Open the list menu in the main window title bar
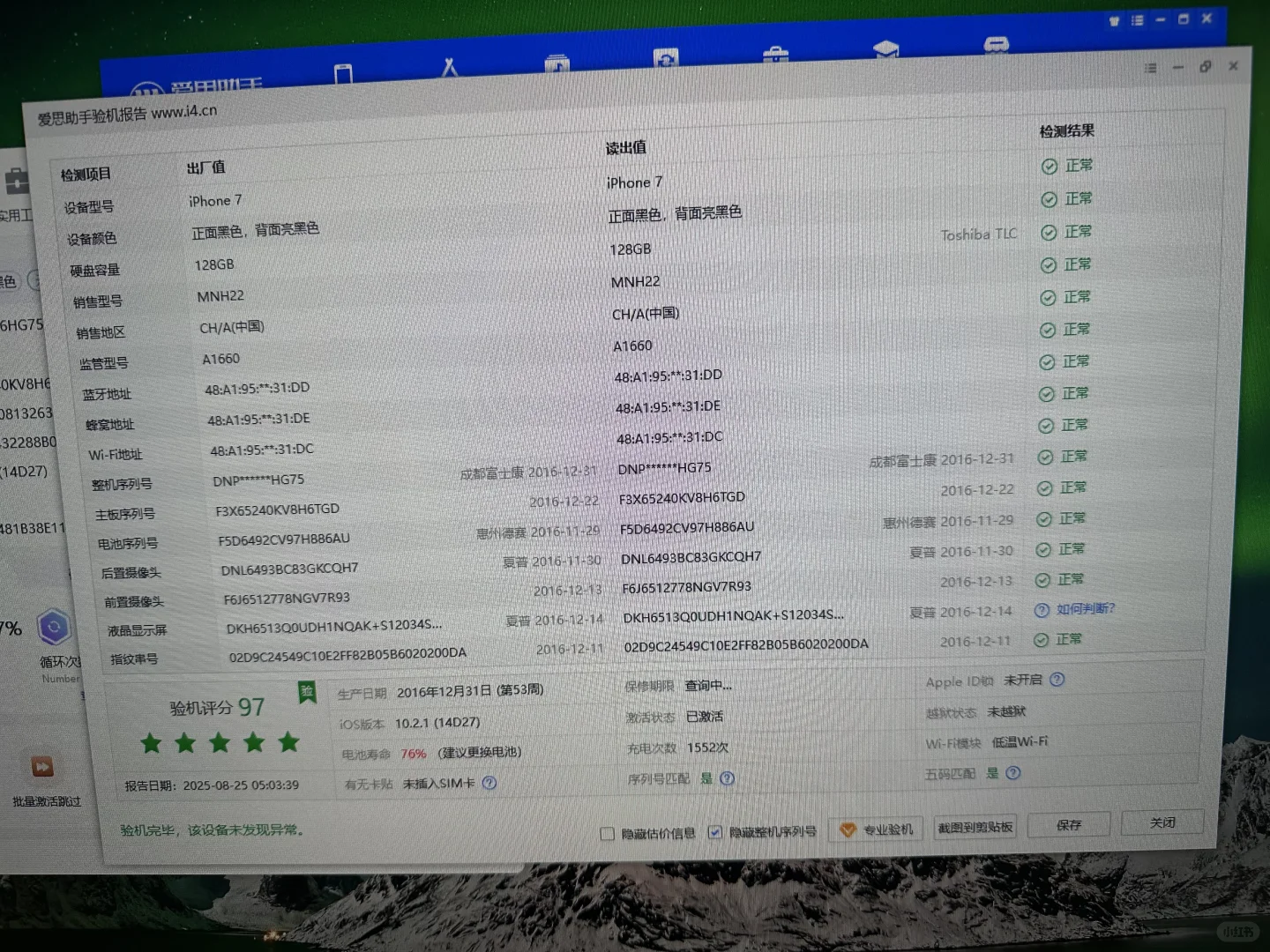Viewport: 1270px width, 952px height. 1137,19
